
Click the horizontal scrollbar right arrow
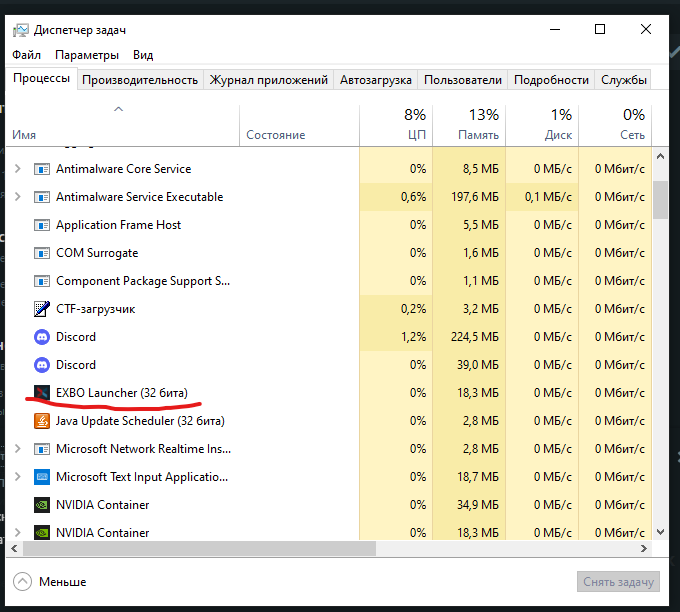tap(644, 549)
